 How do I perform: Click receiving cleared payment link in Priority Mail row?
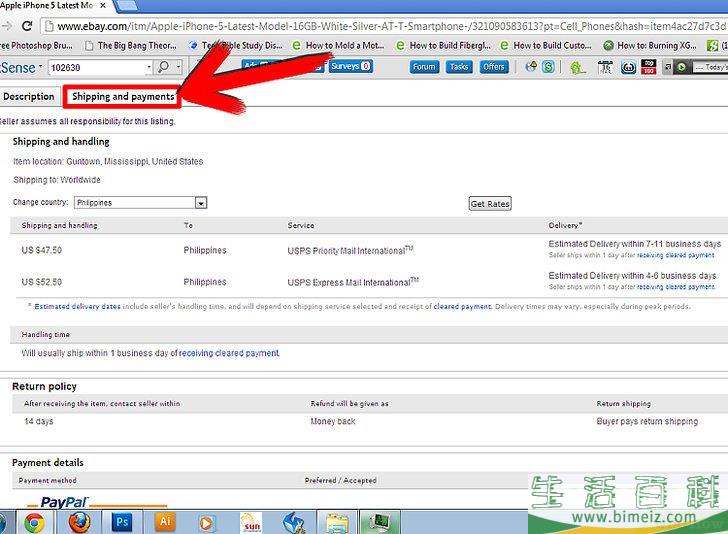[x=676, y=255]
